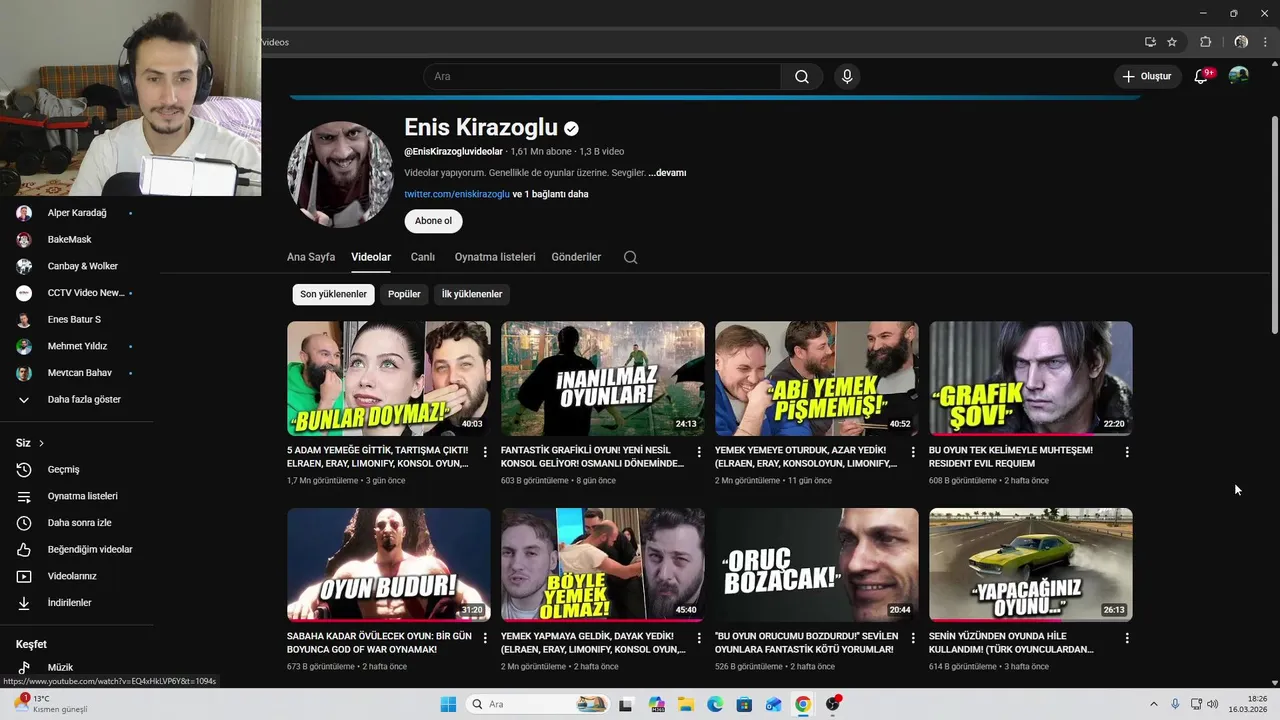Viewport: 1280px width, 720px height.
Task: Search within channel magnifier icon
Action: click(630, 257)
